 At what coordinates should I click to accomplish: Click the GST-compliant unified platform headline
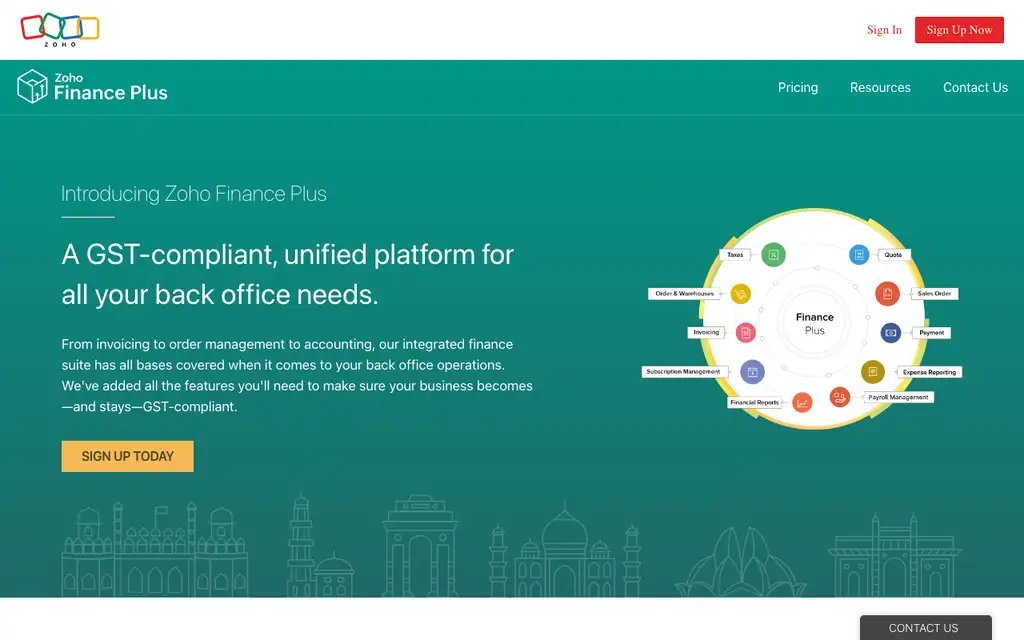click(287, 274)
